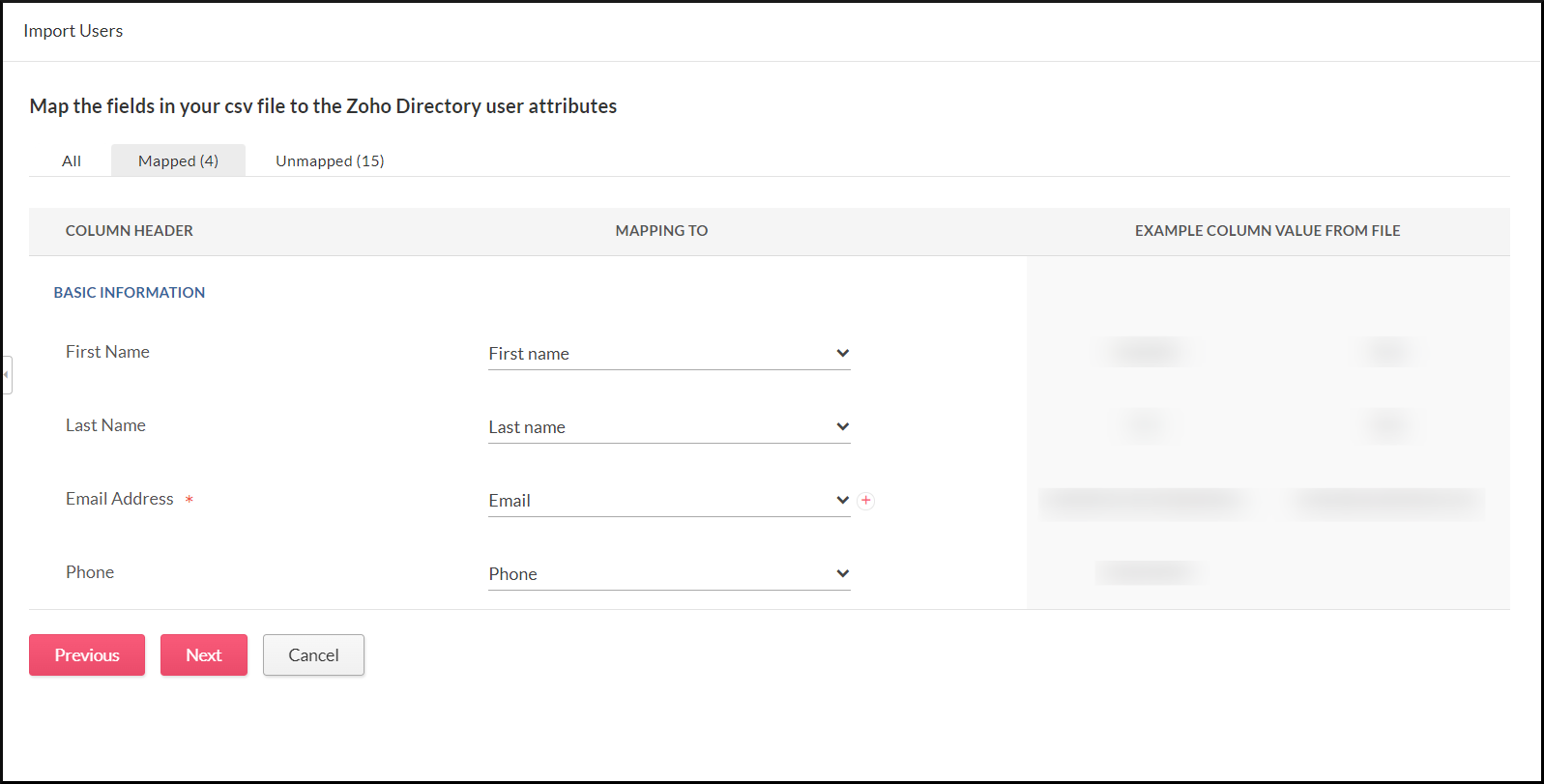Click the Email Address field label
The image size is (1544, 784).
[x=120, y=499]
